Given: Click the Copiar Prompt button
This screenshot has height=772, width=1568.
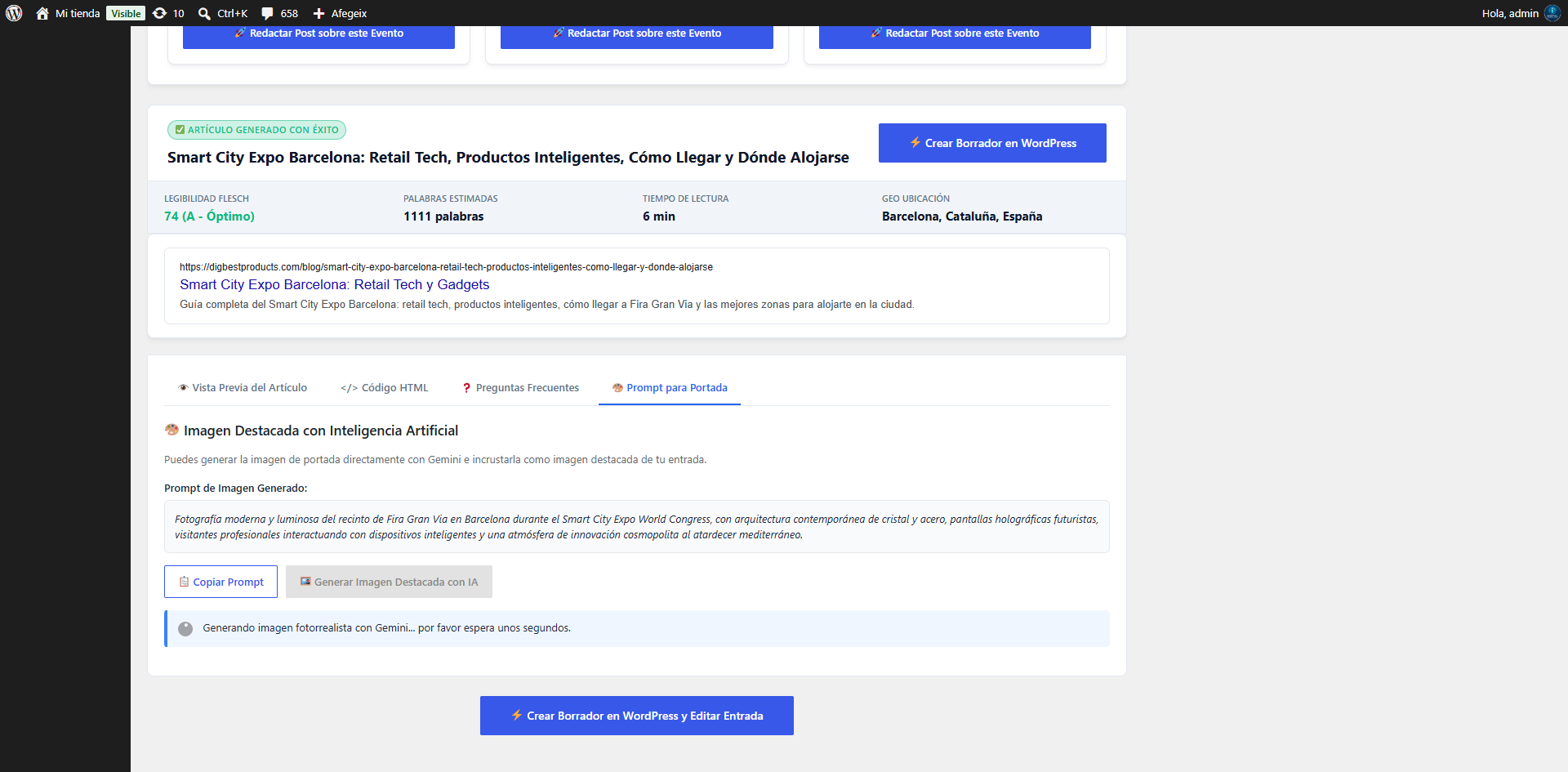Looking at the screenshot, I should [x=220, y=582].
